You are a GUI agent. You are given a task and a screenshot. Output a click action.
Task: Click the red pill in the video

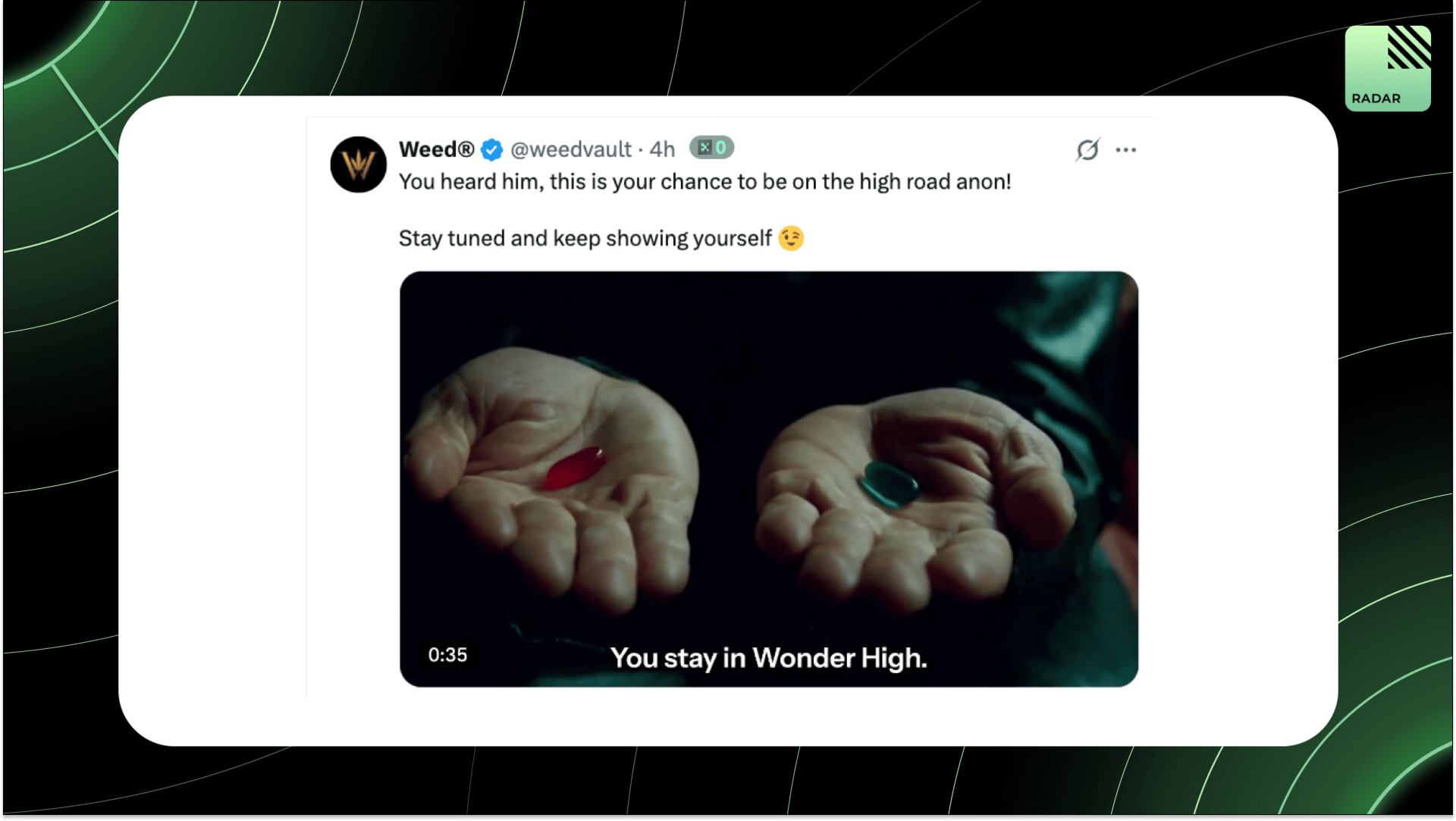coord(575,467)
